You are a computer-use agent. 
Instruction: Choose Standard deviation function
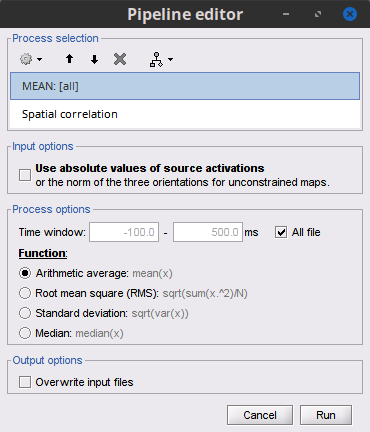pyautogui.click(x=25, y=313)
